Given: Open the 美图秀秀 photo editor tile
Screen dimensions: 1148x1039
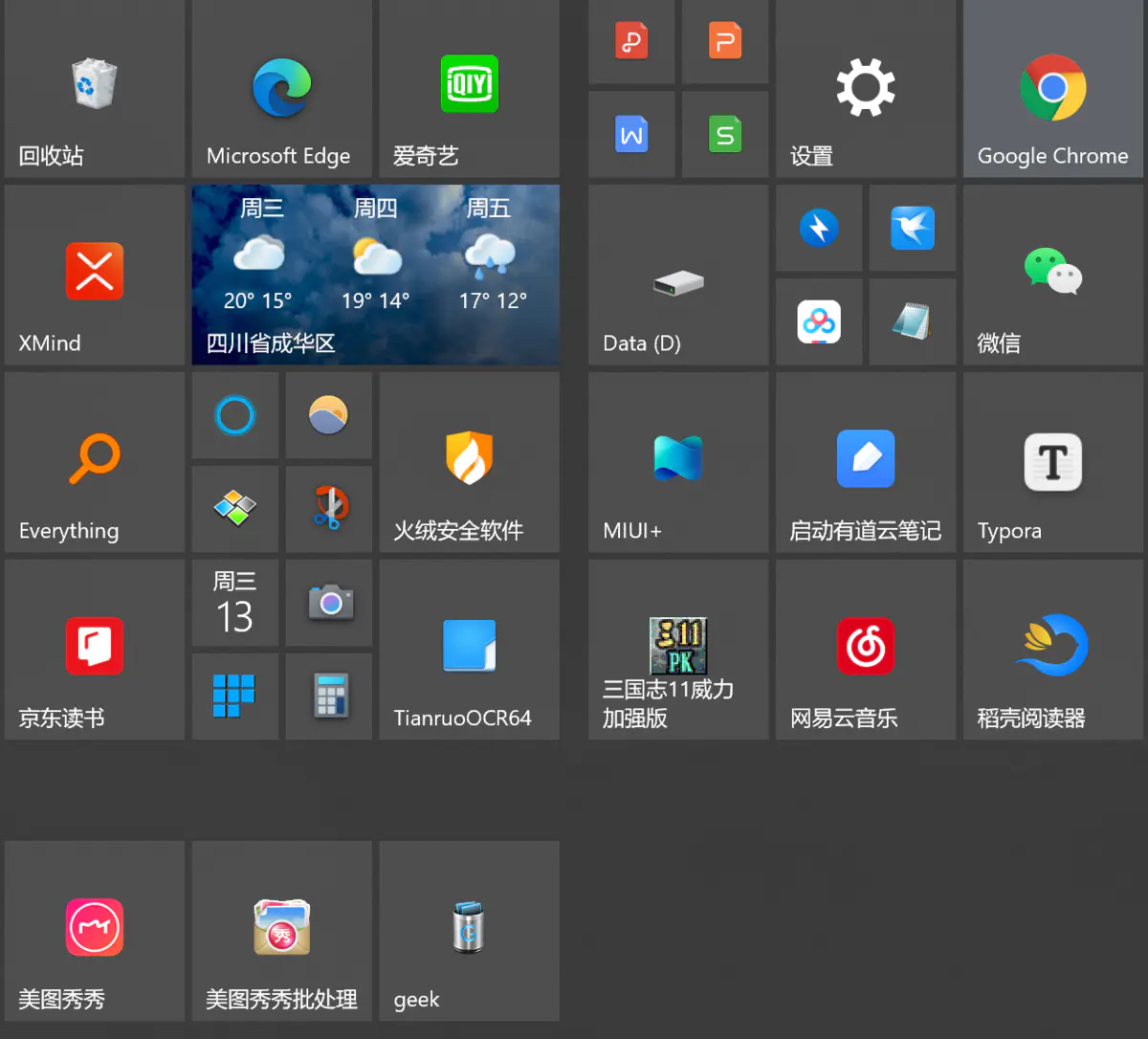Looking at the screenshot, I should click(x=95, y=931).
